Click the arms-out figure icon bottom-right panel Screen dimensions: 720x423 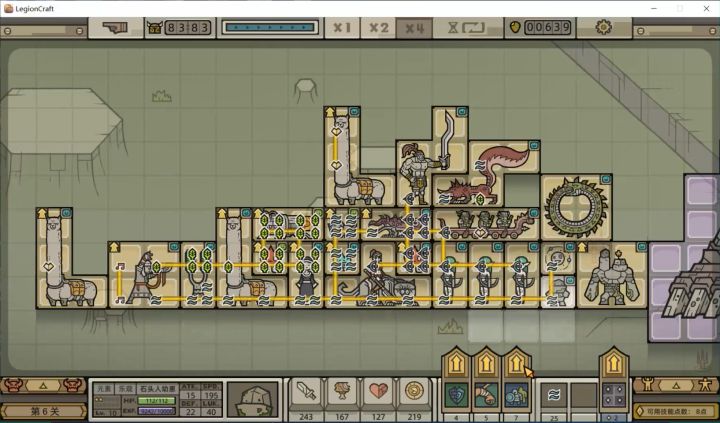707,385
